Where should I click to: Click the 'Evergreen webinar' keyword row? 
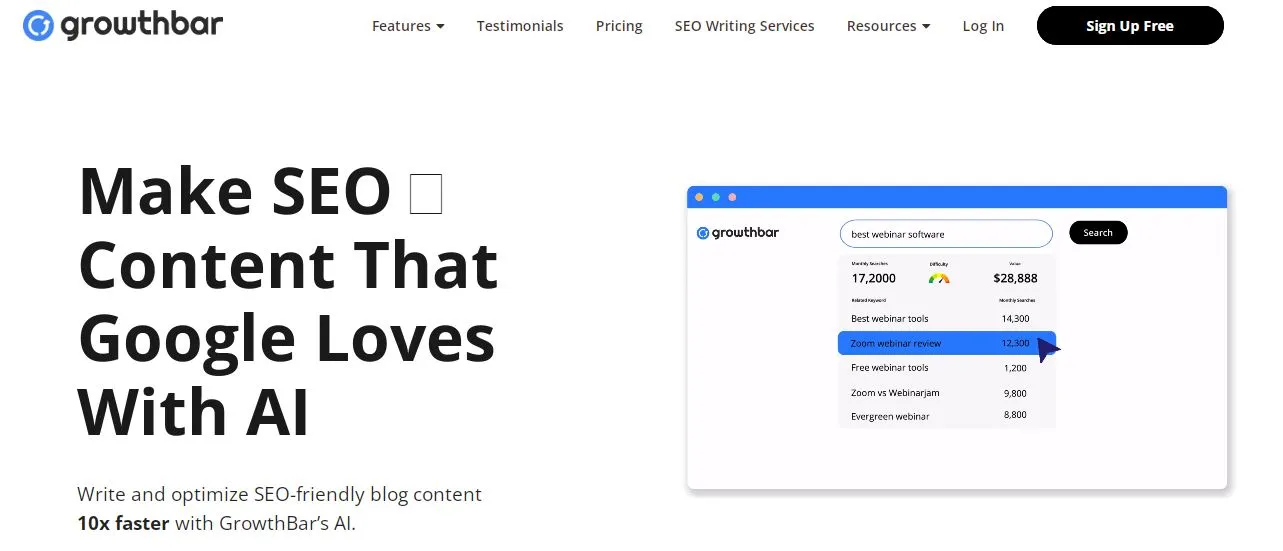click(x=946, y=416)
